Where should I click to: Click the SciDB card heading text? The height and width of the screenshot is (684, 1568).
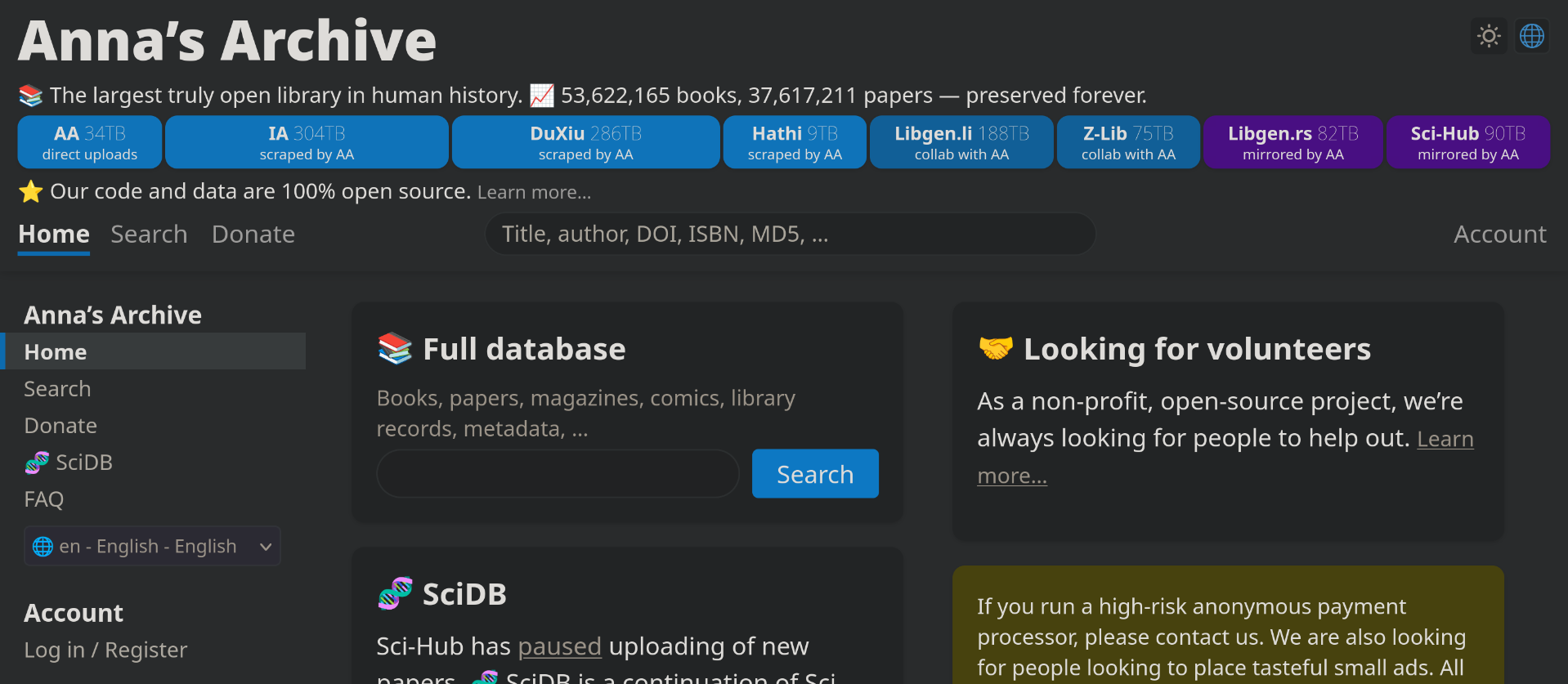point(464,594)
